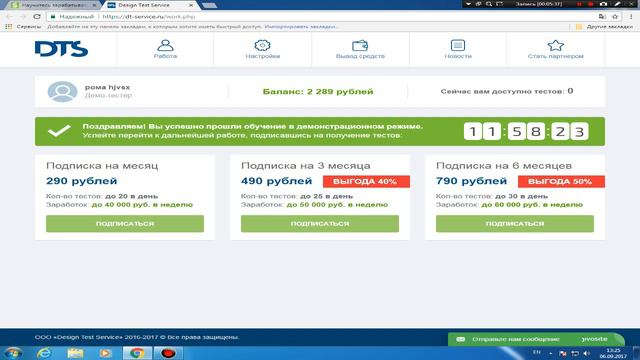Click the taskbar clock showing 13:25
The height and width of the screenshot is (360, 640).
click(613, 353)
